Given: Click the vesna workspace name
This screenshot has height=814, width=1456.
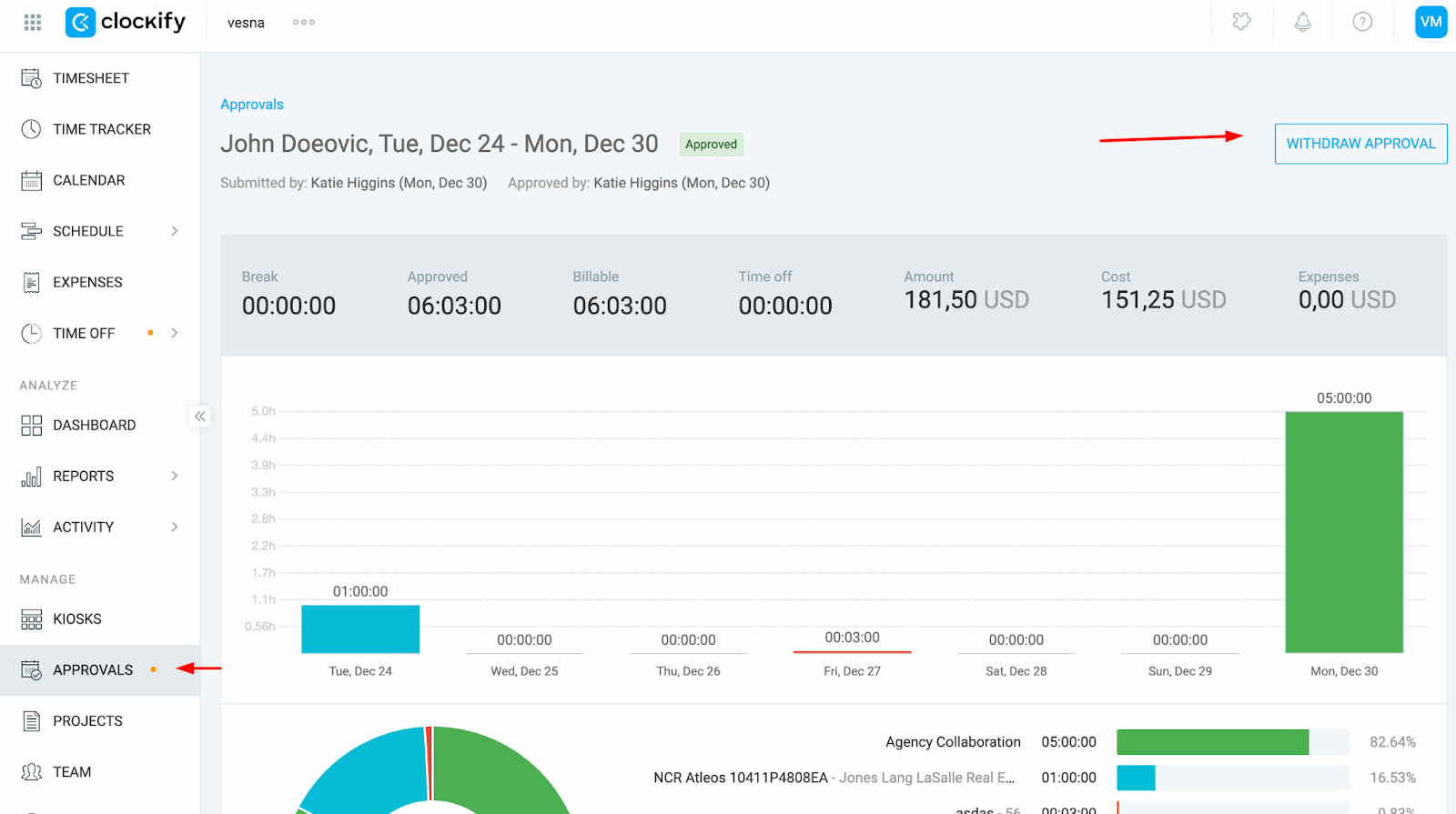Looking at the screenshot, I should click(246, 23).
